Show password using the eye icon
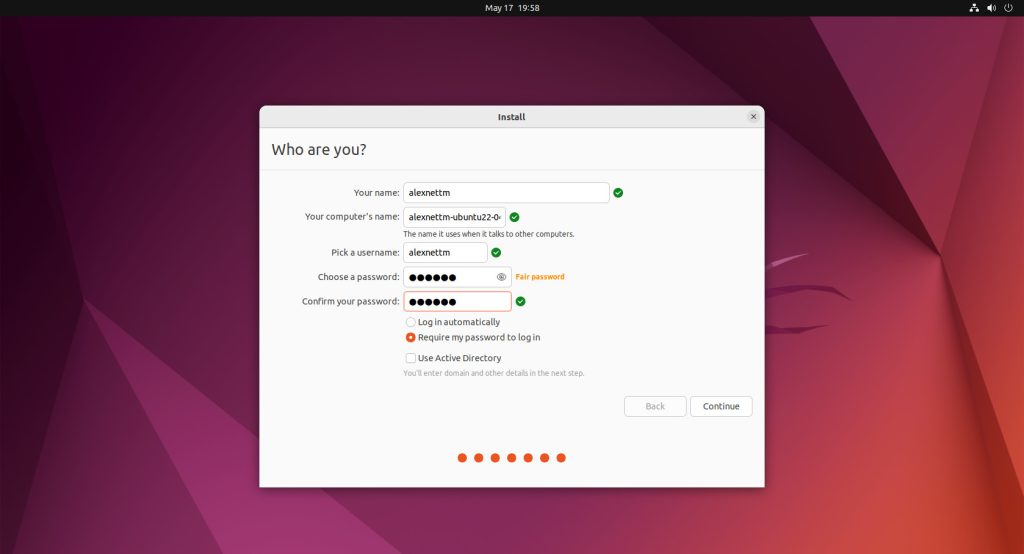Viewport: 1024px width, 554px height. point(501,277)
